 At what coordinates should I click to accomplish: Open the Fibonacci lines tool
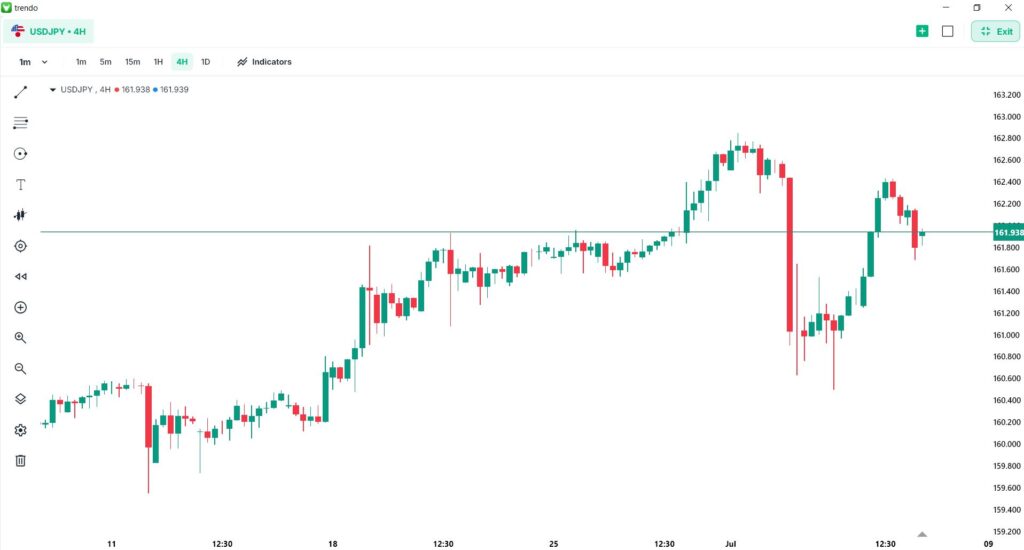click(x=20, y=123)
